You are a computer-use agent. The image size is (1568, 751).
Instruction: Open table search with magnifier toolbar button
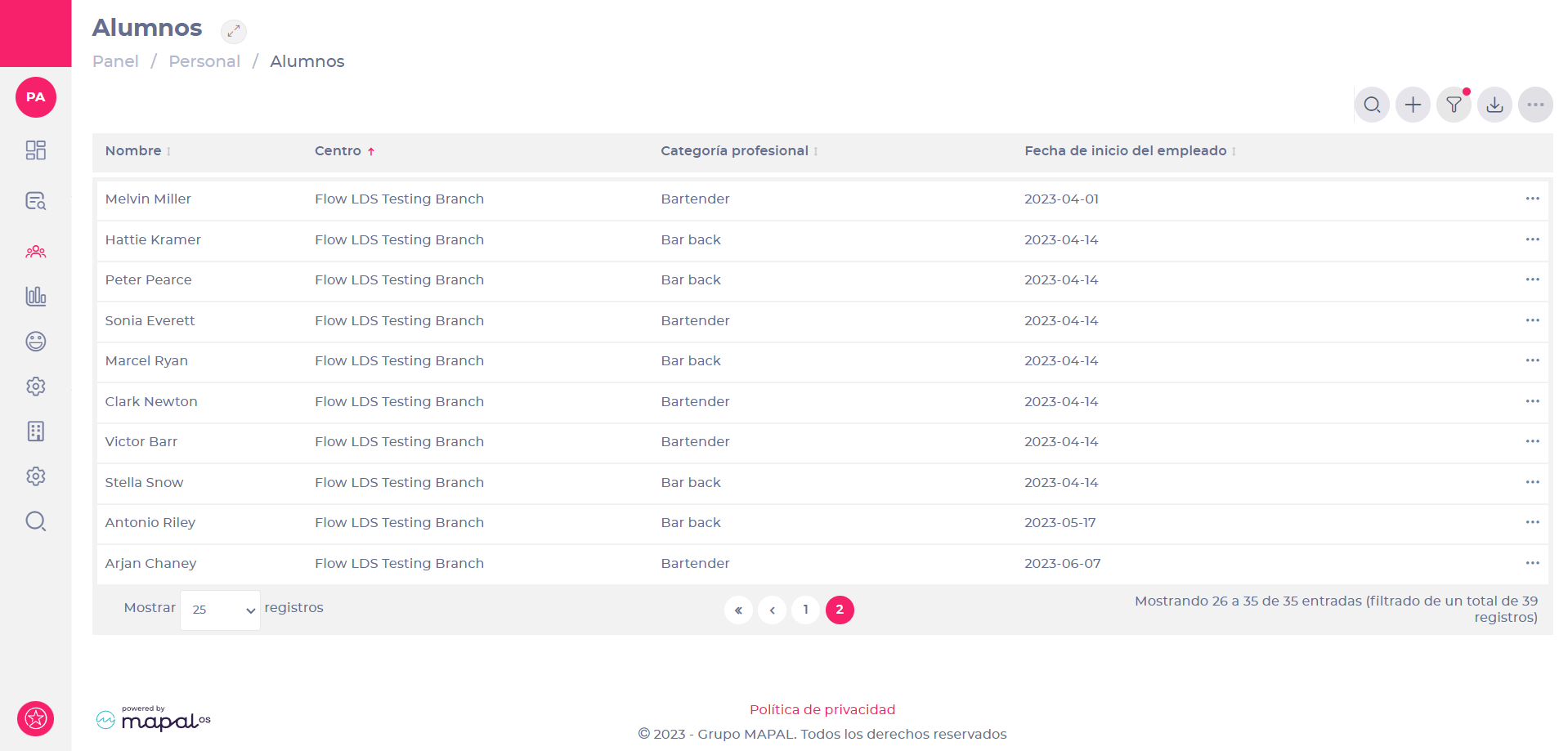coord(1373,105)
